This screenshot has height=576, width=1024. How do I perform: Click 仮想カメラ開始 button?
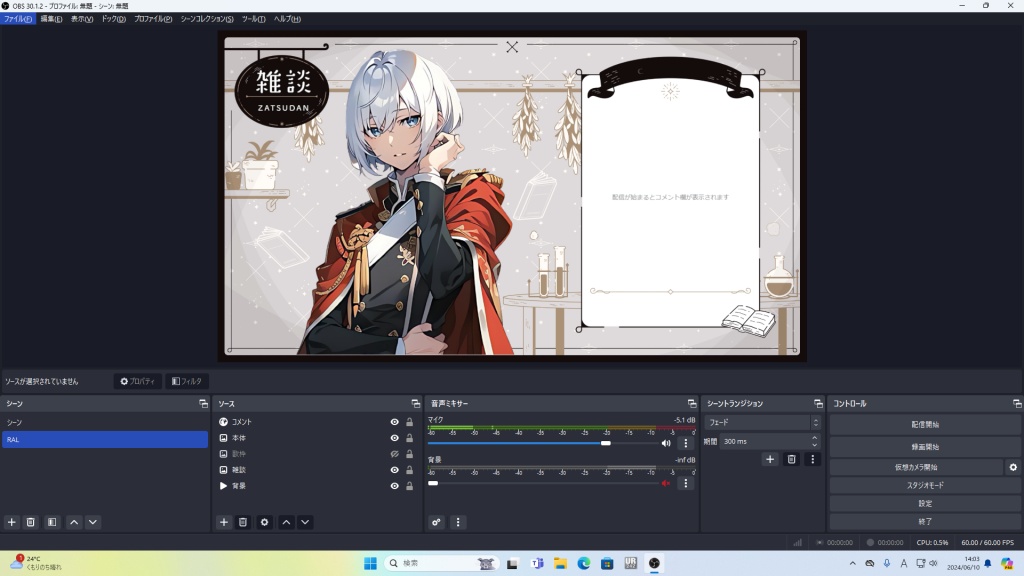pos(916,468)
